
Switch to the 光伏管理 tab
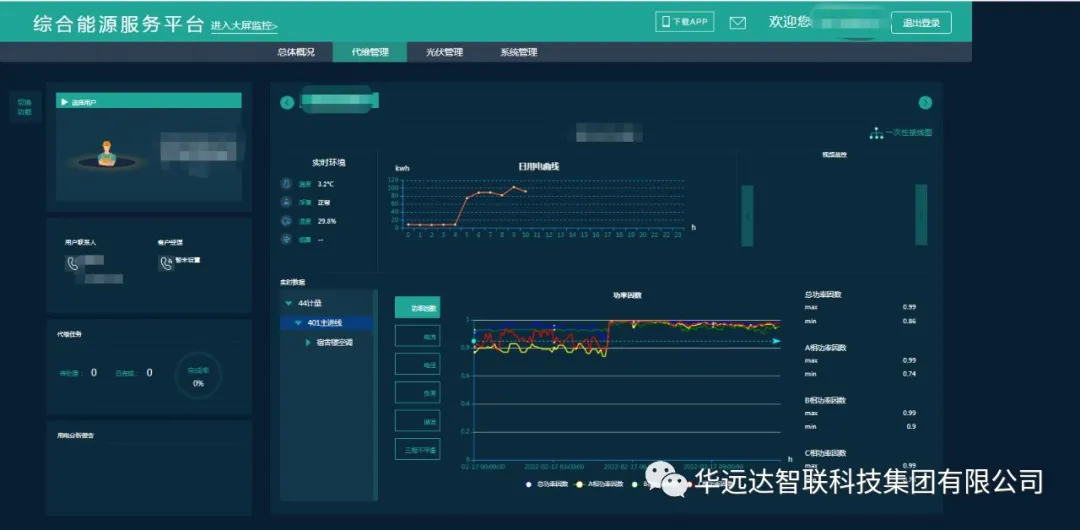445,52
